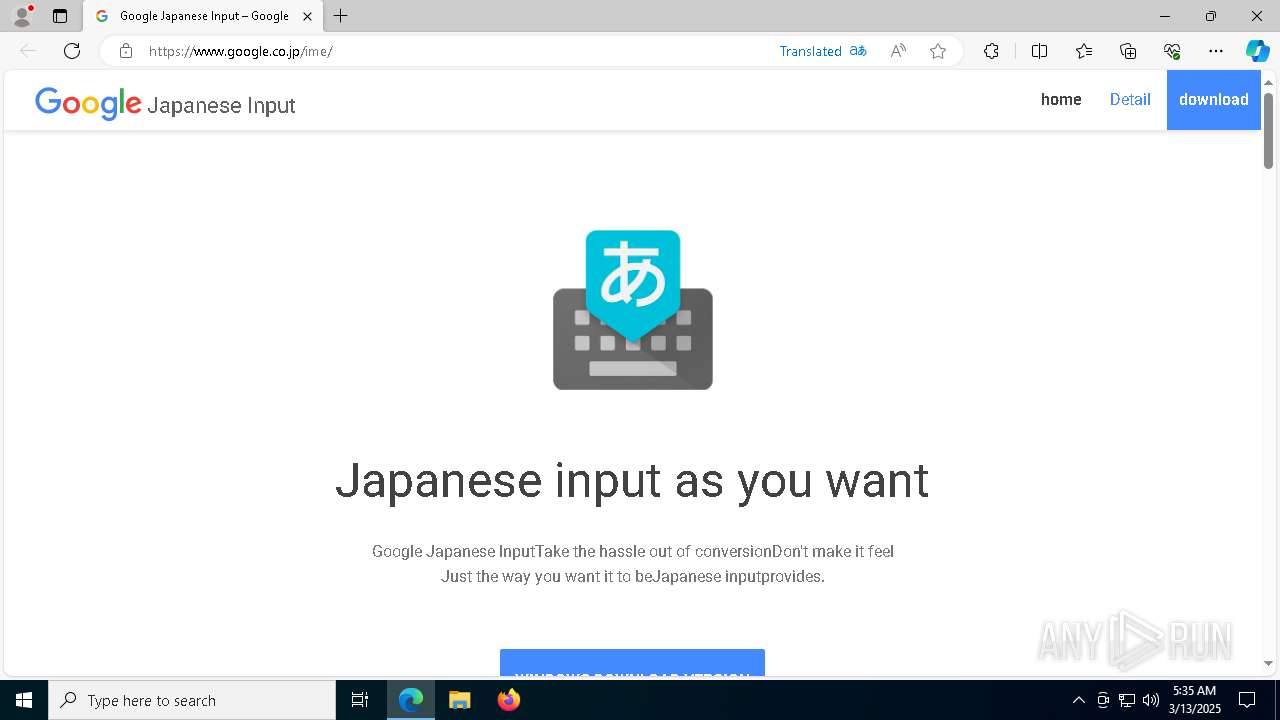Click the Japanese Input keyboard logo

click(633, 310)
